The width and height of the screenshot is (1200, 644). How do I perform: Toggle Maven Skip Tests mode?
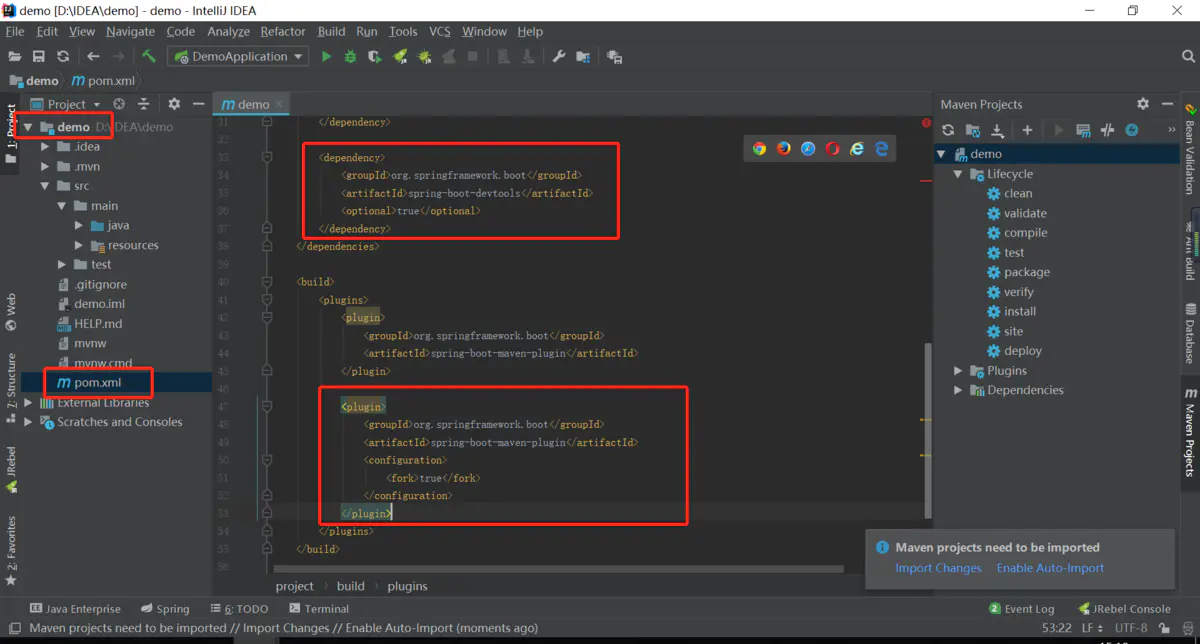1132,130
